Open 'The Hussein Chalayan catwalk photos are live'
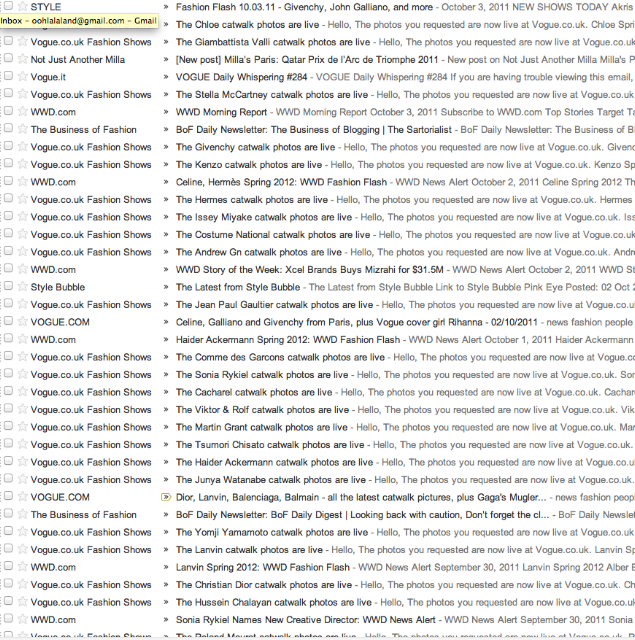The width and height of the screenshot is (635, 640). 274,602
